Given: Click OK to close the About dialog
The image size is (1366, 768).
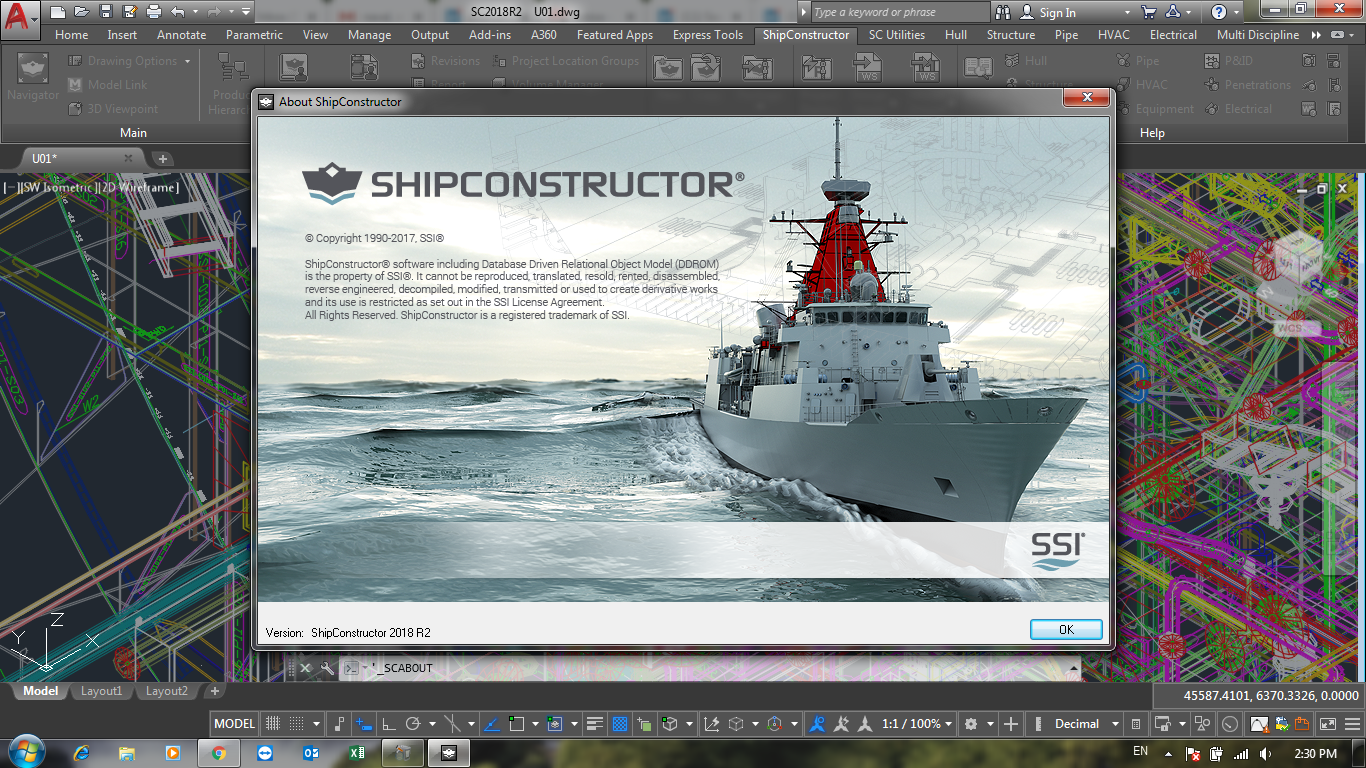Looking at the screenshot, I should point(1066,629).
